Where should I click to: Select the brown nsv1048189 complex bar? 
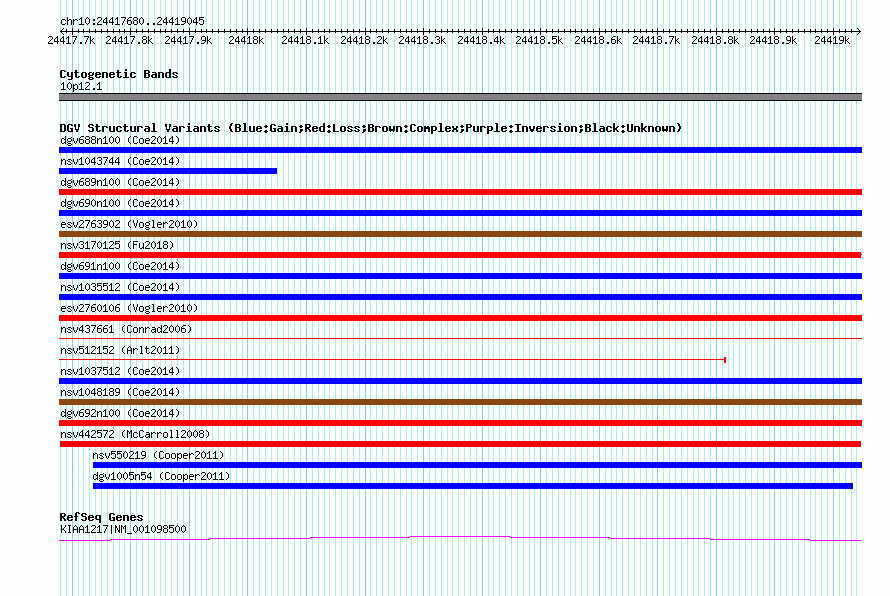click(x=460, y=402)
